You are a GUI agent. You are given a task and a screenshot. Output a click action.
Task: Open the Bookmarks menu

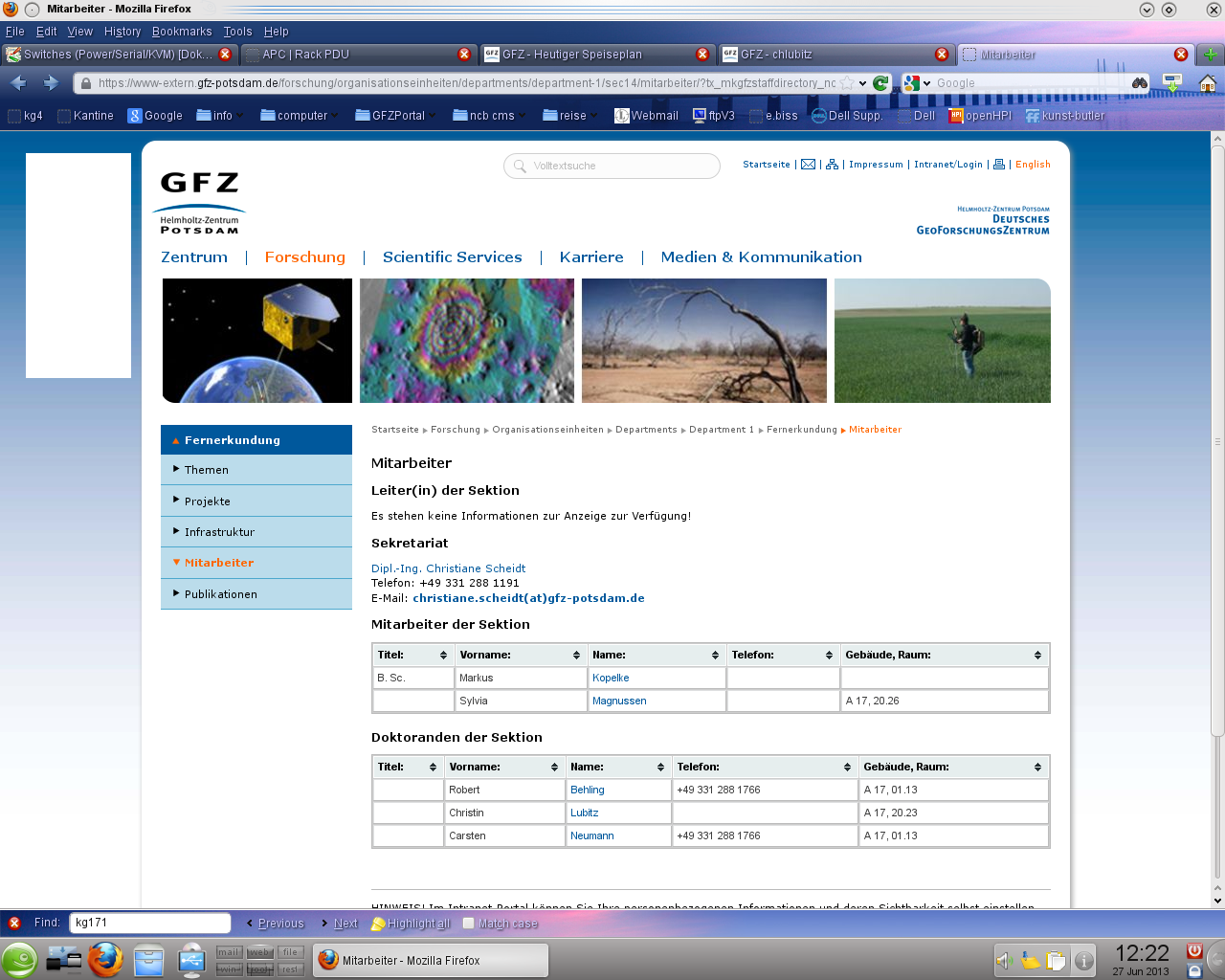(x=182, y=32)
